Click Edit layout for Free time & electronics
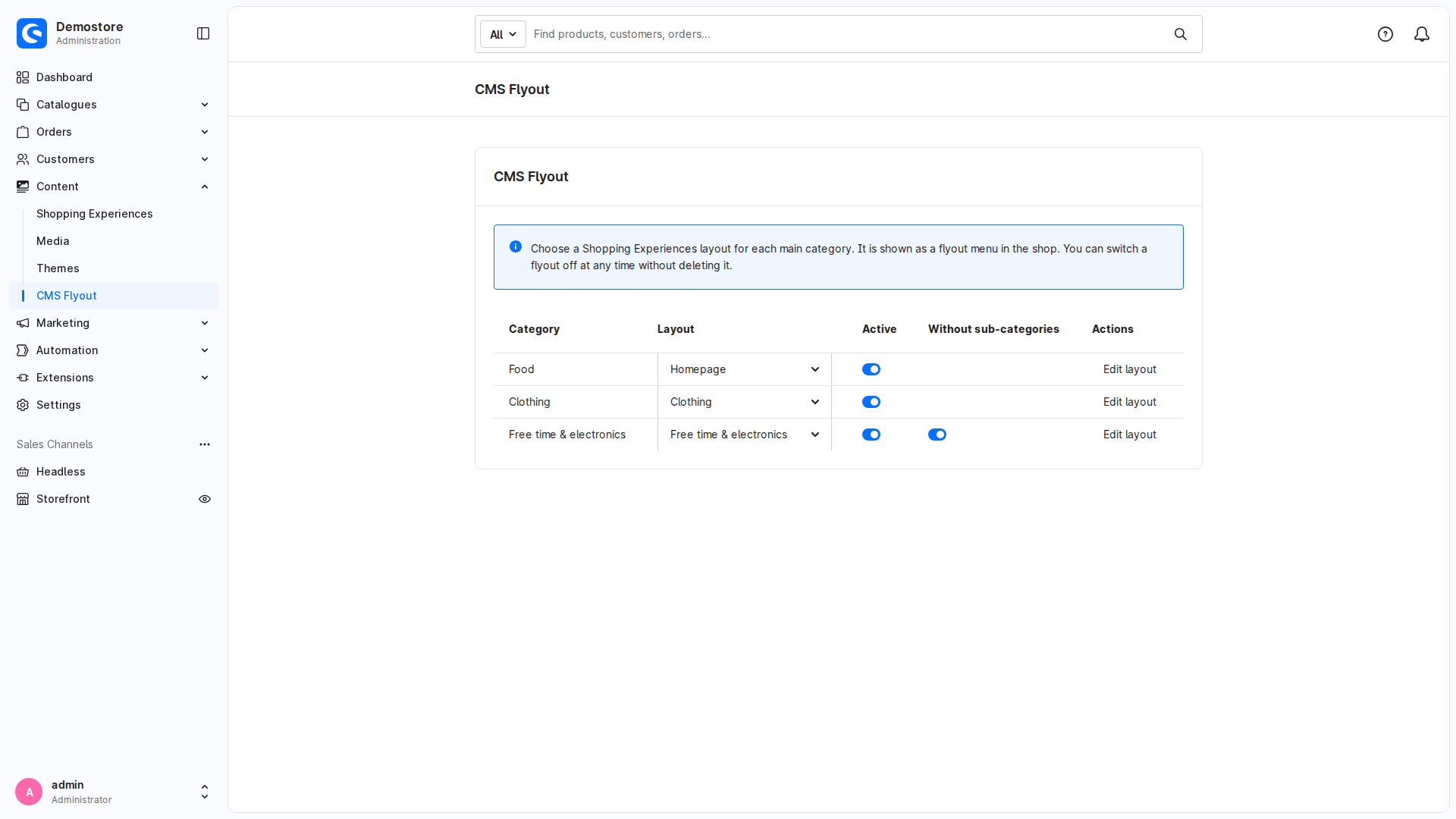1456x819 pixels. pyautogui.click(x=1129, y=435)
